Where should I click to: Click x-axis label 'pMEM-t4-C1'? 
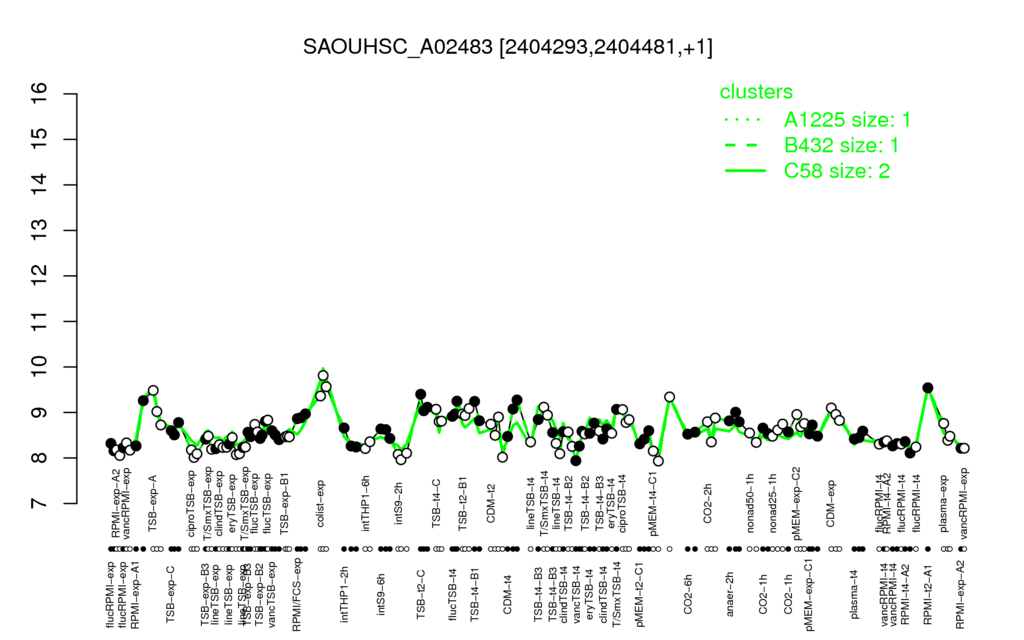coord(654,503)
